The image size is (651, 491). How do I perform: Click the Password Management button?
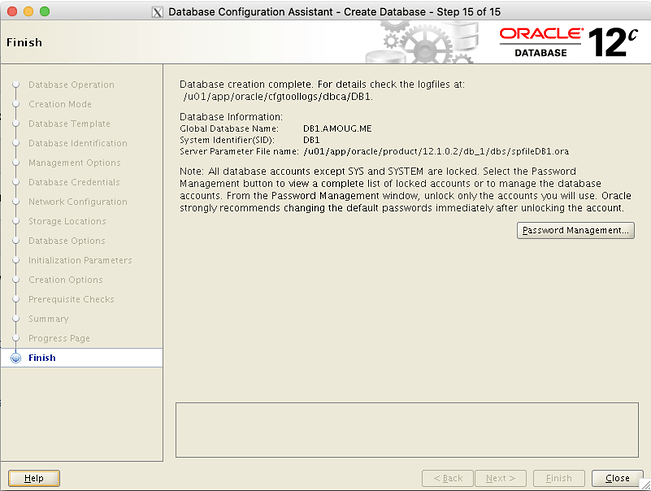[575, 230]
